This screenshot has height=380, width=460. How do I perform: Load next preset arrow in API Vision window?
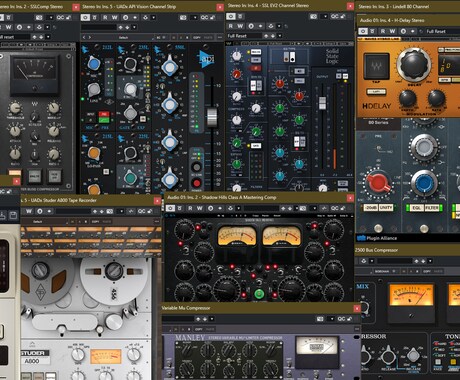coord(127,27)
